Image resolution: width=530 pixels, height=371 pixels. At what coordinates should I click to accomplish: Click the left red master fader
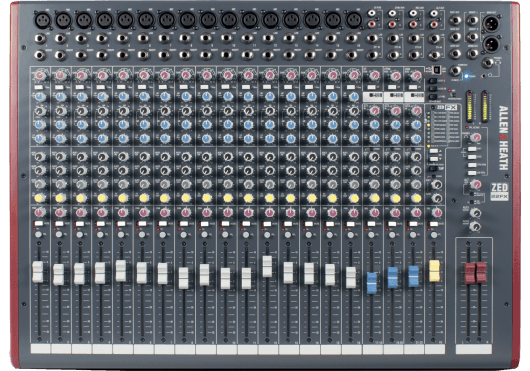470,272
